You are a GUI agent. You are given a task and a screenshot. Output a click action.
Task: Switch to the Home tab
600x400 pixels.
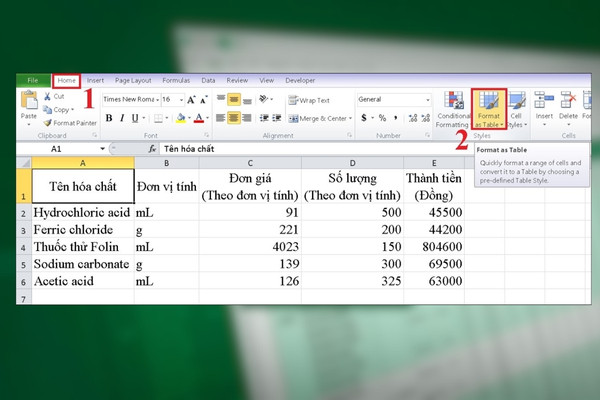(67, 80)
